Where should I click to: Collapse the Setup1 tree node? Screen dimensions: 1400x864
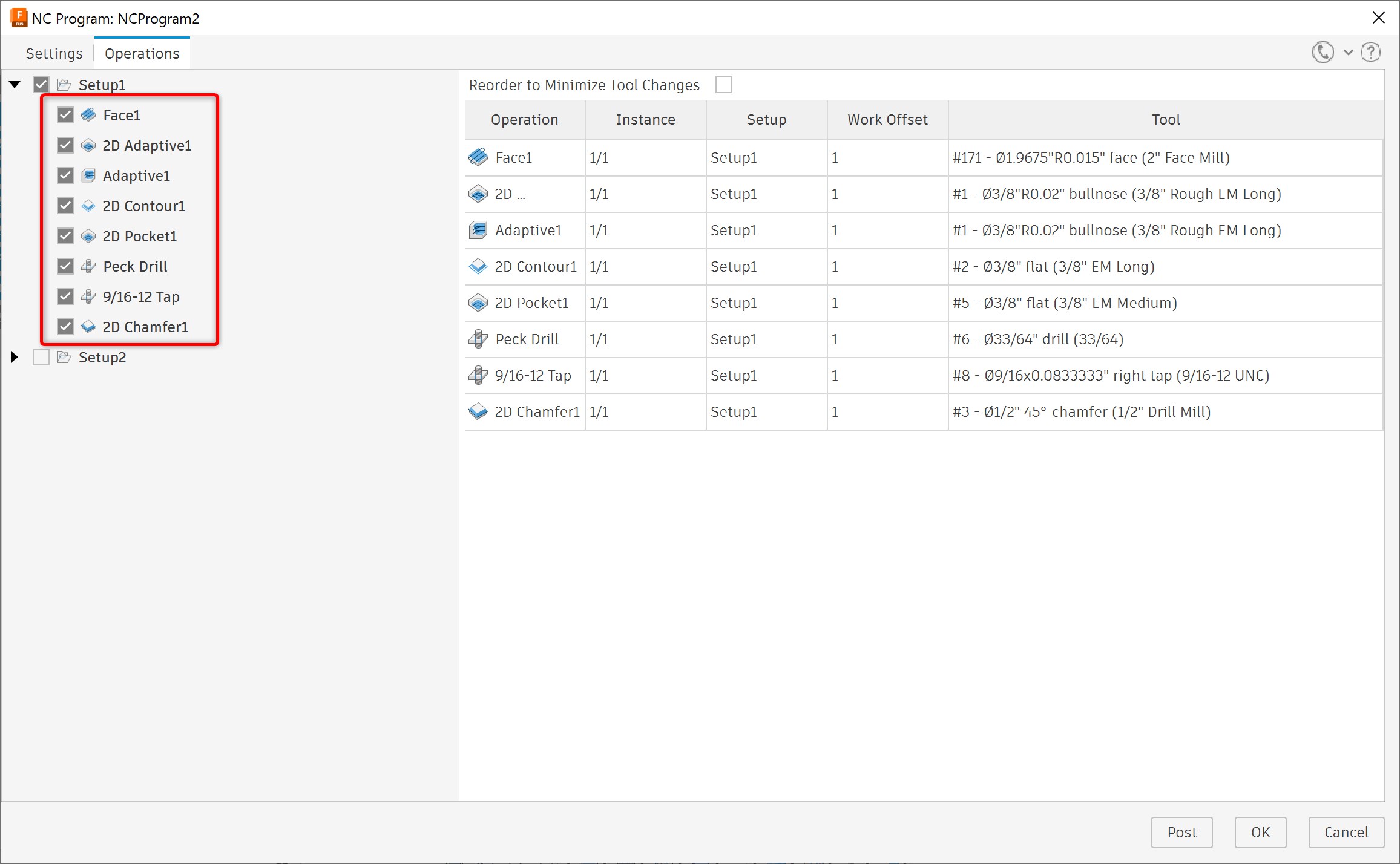(x=15, y=85)
